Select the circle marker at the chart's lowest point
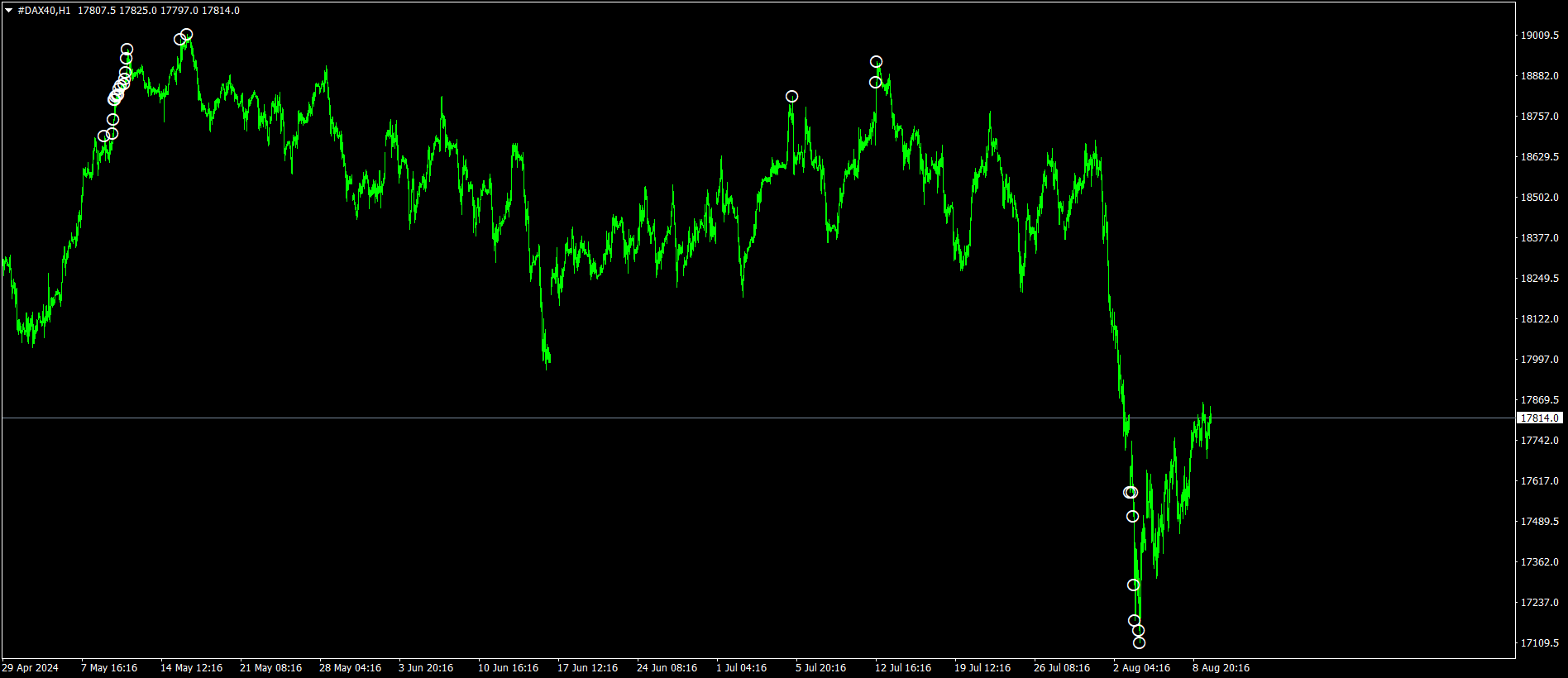 coord(1139,642)
